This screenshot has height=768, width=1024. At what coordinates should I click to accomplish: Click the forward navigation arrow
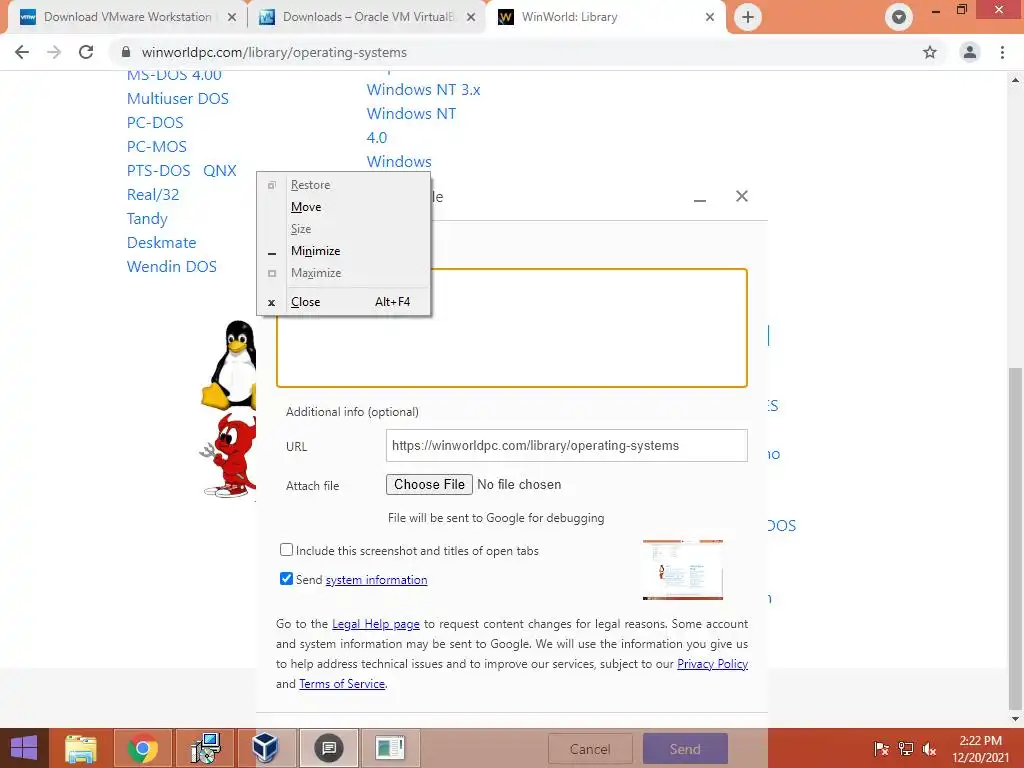point(54,52)
